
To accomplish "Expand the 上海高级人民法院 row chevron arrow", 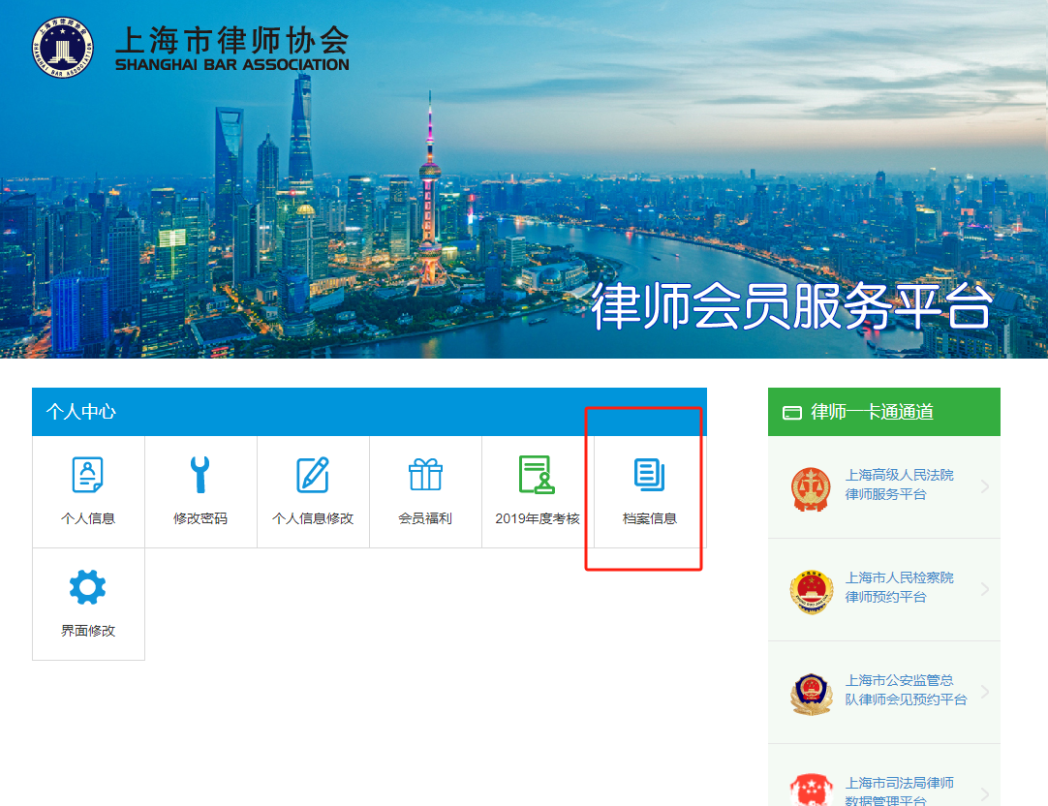I will pos(985,487).
